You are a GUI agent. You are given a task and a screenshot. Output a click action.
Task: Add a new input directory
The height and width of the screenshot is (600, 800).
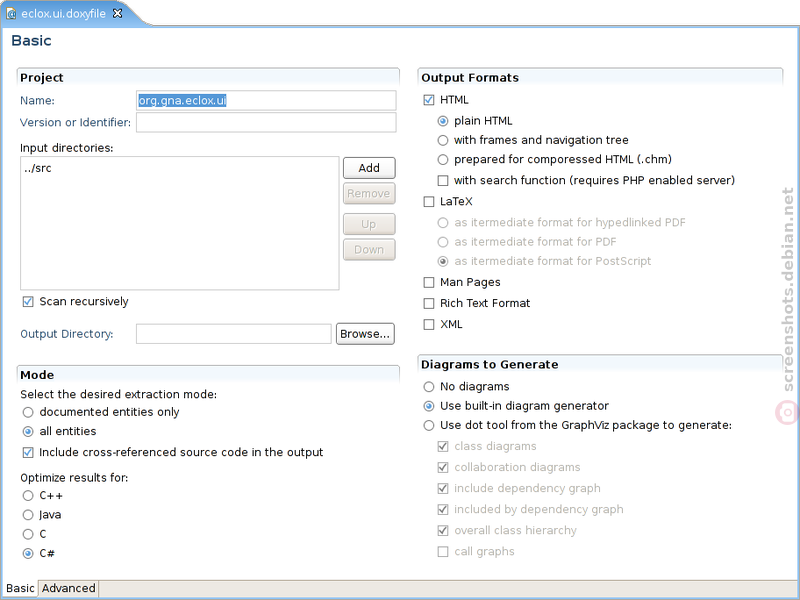pyautogui.click(x=369, y=168)
